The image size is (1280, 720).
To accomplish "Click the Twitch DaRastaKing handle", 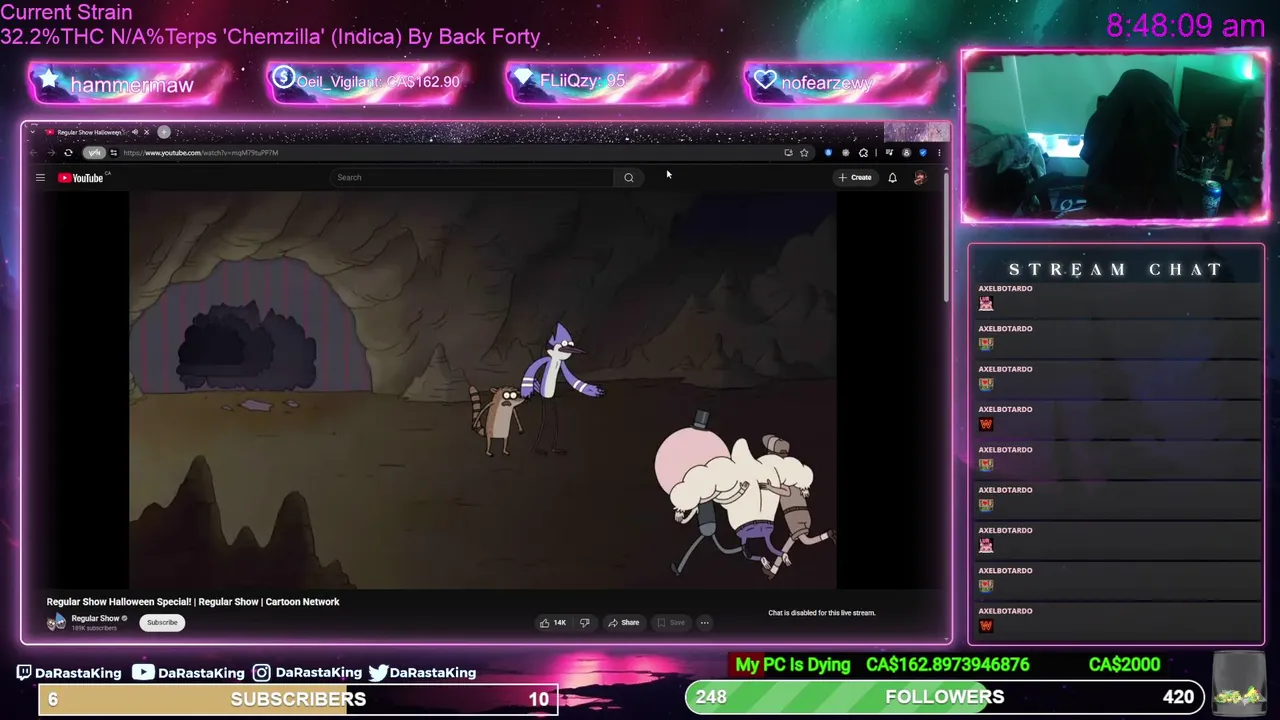I will (x=68, y=673).
